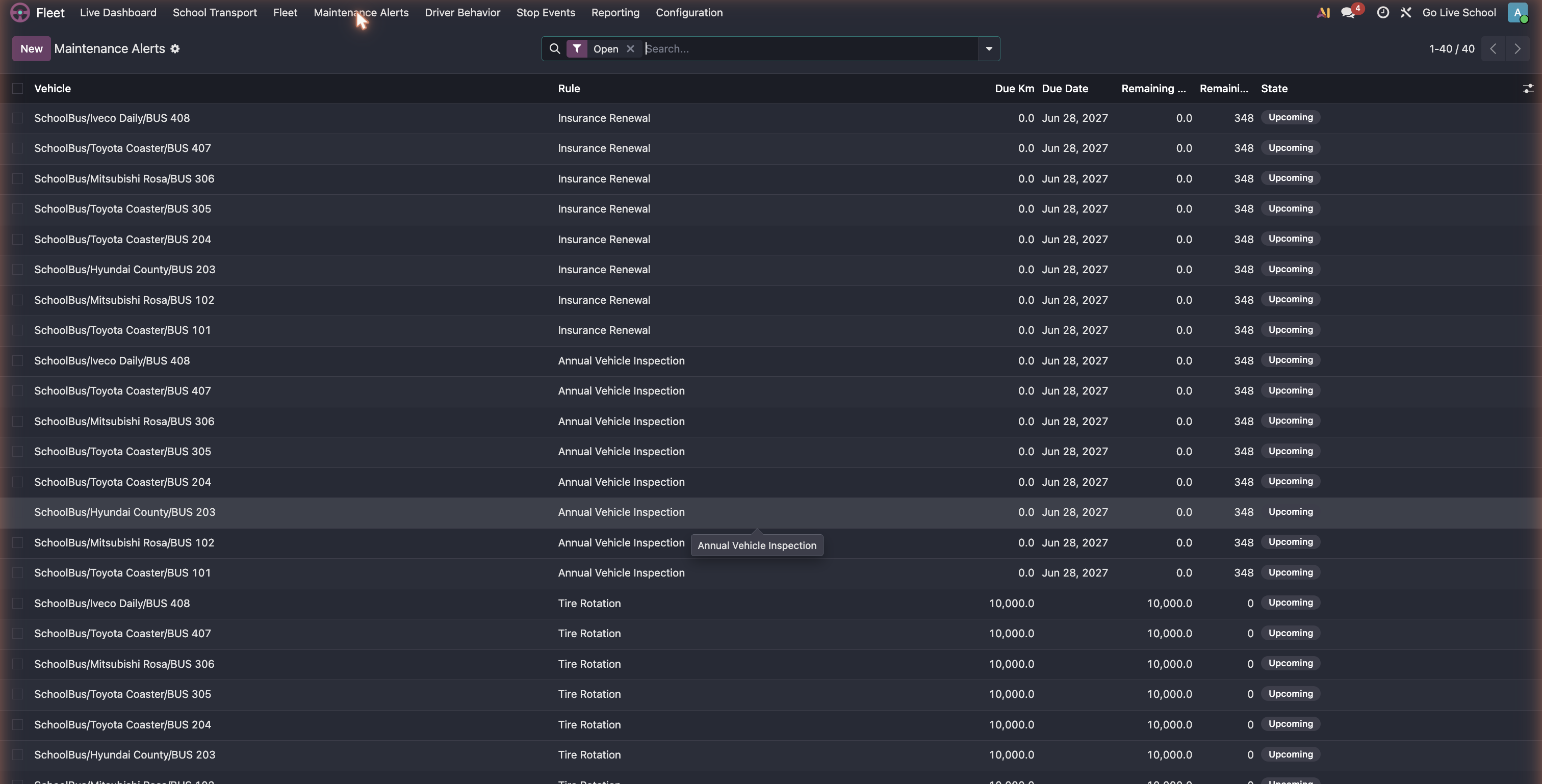
Task: Click the 10,000.0 Due Km for BUS 306
Action: (x=1011, y=664)
